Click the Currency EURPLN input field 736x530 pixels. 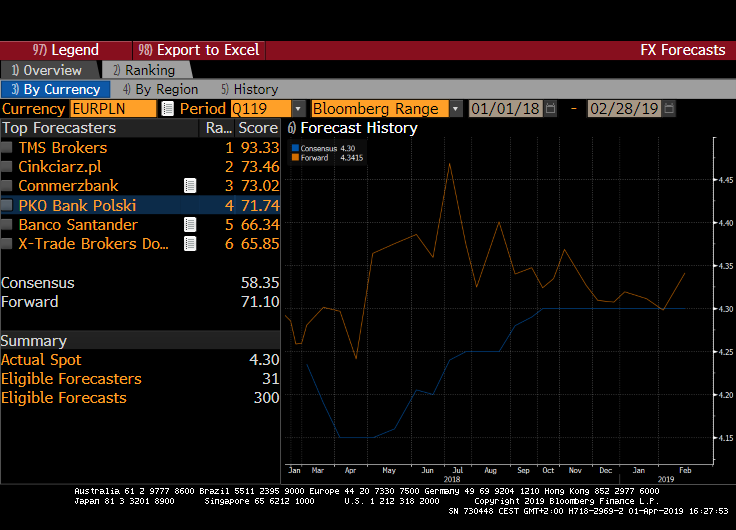(x=112, y=109)
